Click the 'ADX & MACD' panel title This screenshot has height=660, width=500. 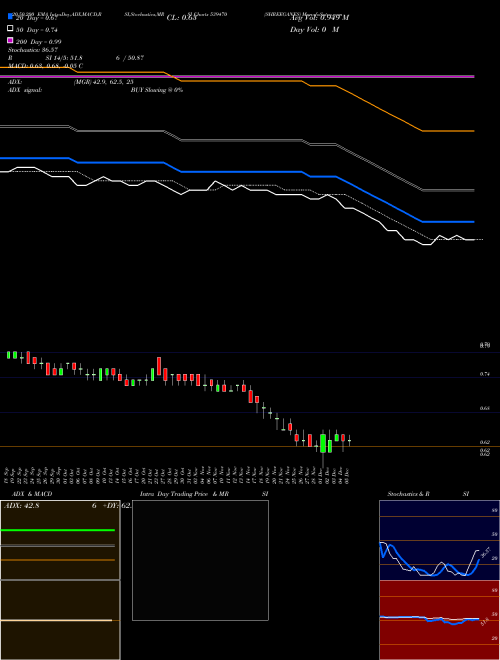point(32,494)
